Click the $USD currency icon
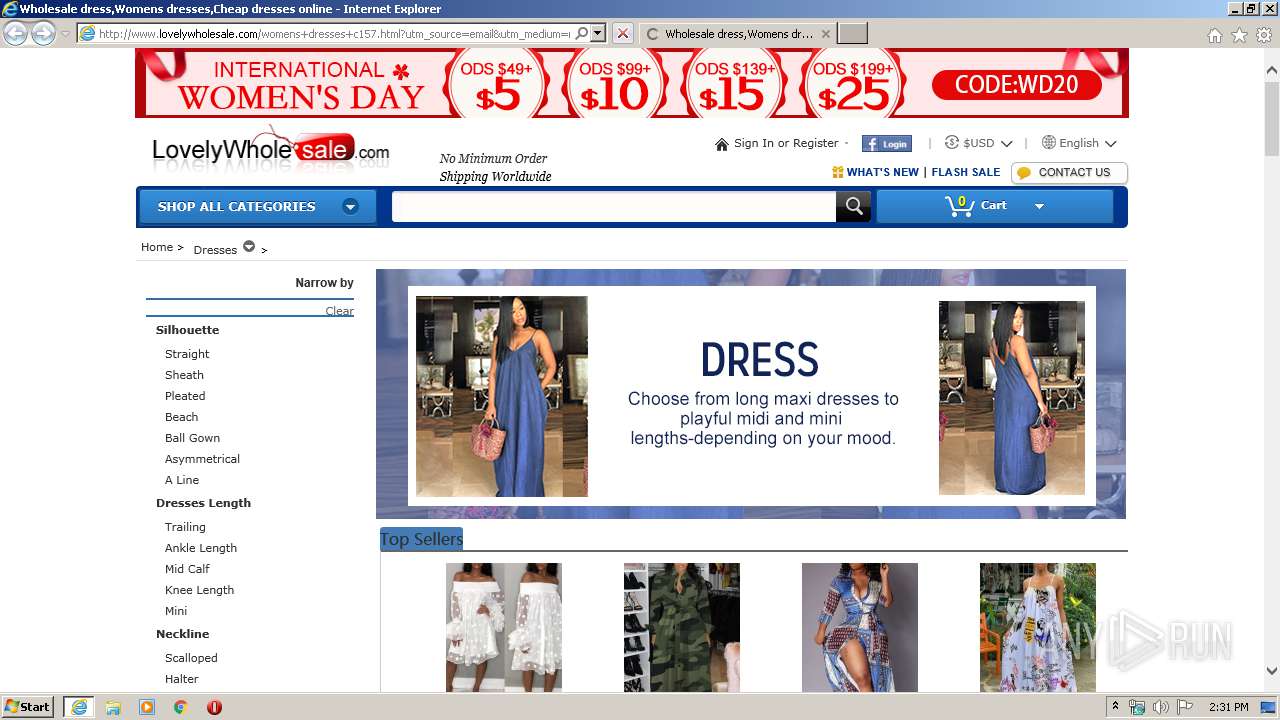Screen dimensions: 1280x720 pyautogui.click(x=951, y=143)
